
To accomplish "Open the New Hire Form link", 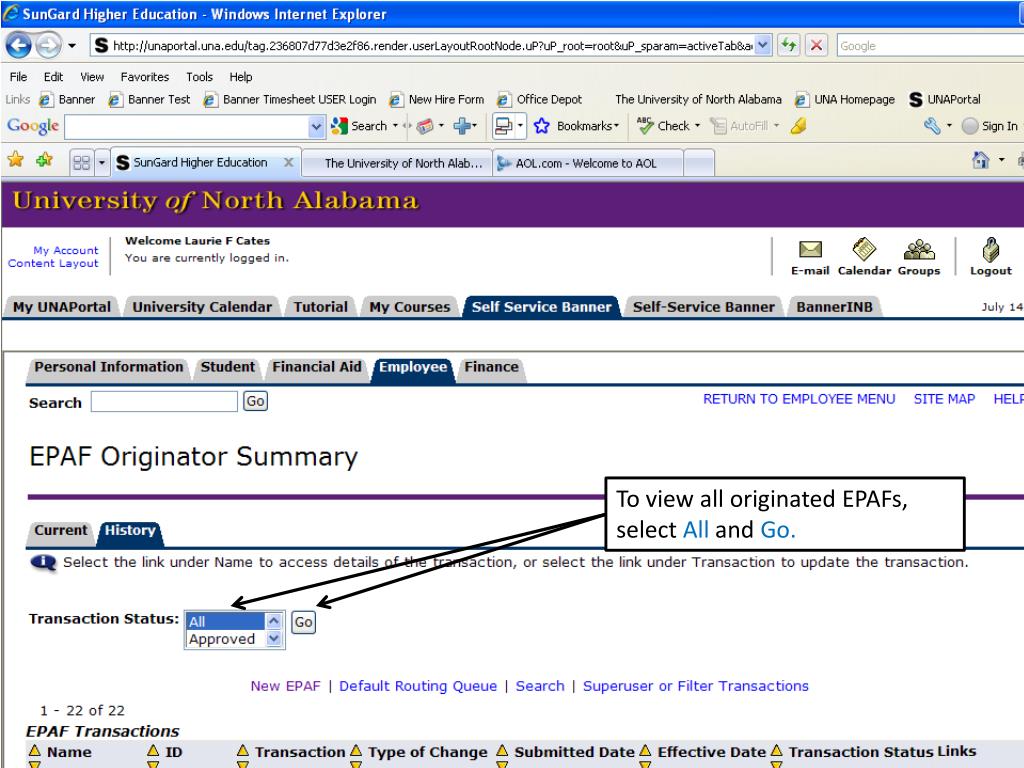I will pos(437,100).
